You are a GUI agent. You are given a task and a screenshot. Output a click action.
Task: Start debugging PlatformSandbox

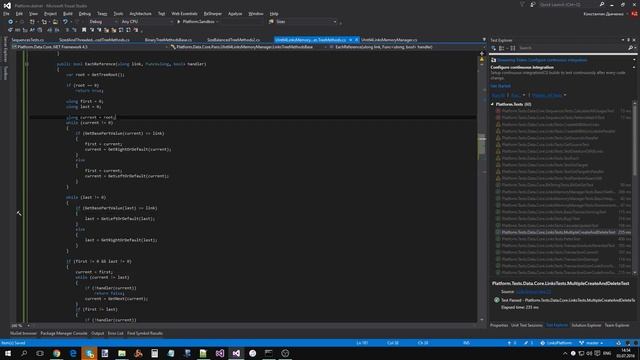tap(197, 22)
